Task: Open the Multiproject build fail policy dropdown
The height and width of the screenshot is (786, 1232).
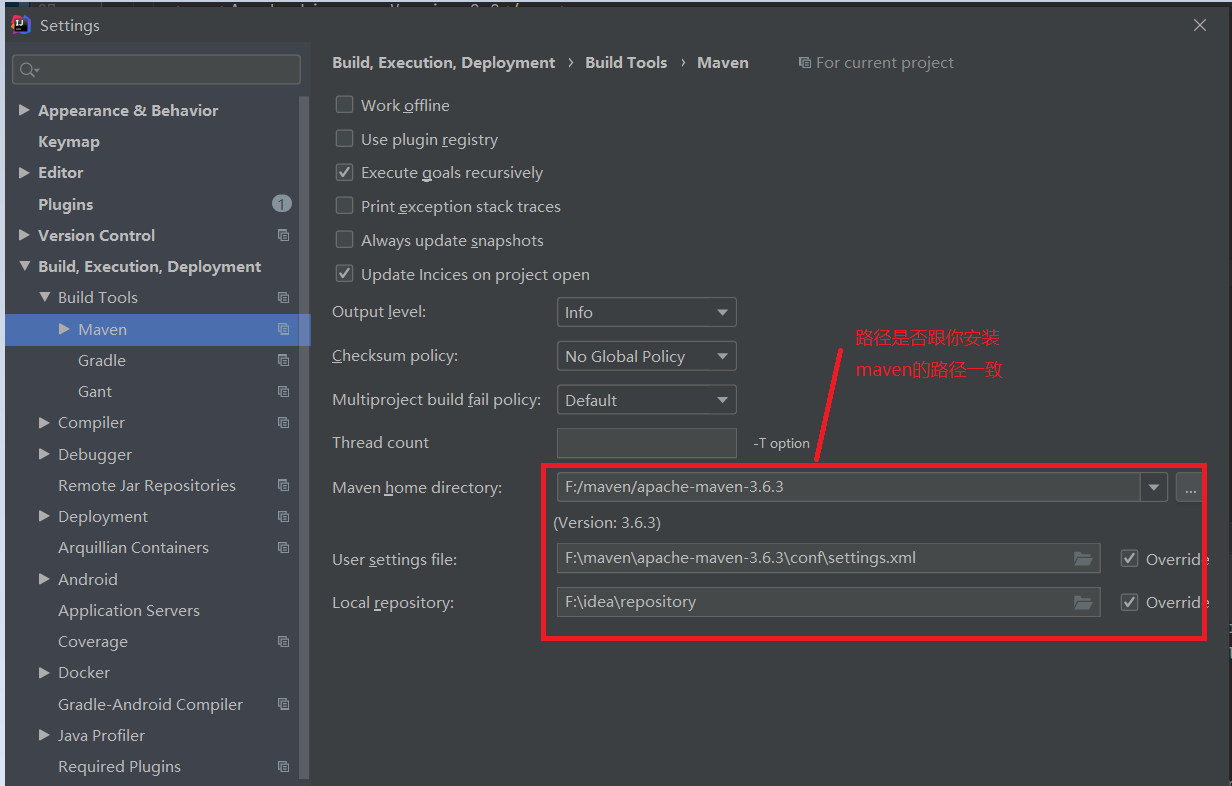Action: click(646, 401)
